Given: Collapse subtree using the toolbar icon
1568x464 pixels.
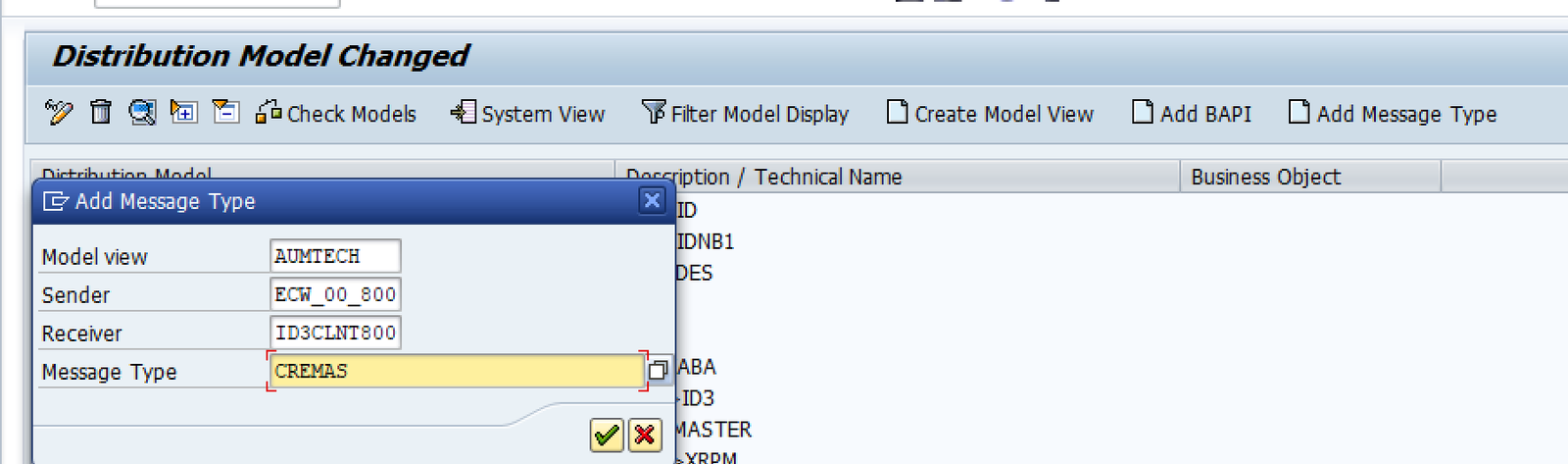Looking at the screenshot, I should (x=225, y=113).
